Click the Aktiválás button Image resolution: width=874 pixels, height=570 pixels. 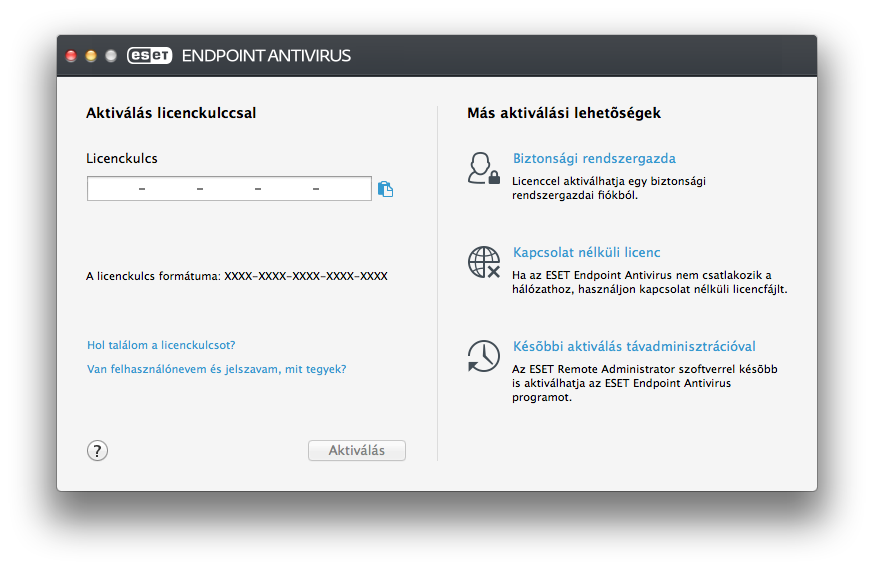pos(357,450)
